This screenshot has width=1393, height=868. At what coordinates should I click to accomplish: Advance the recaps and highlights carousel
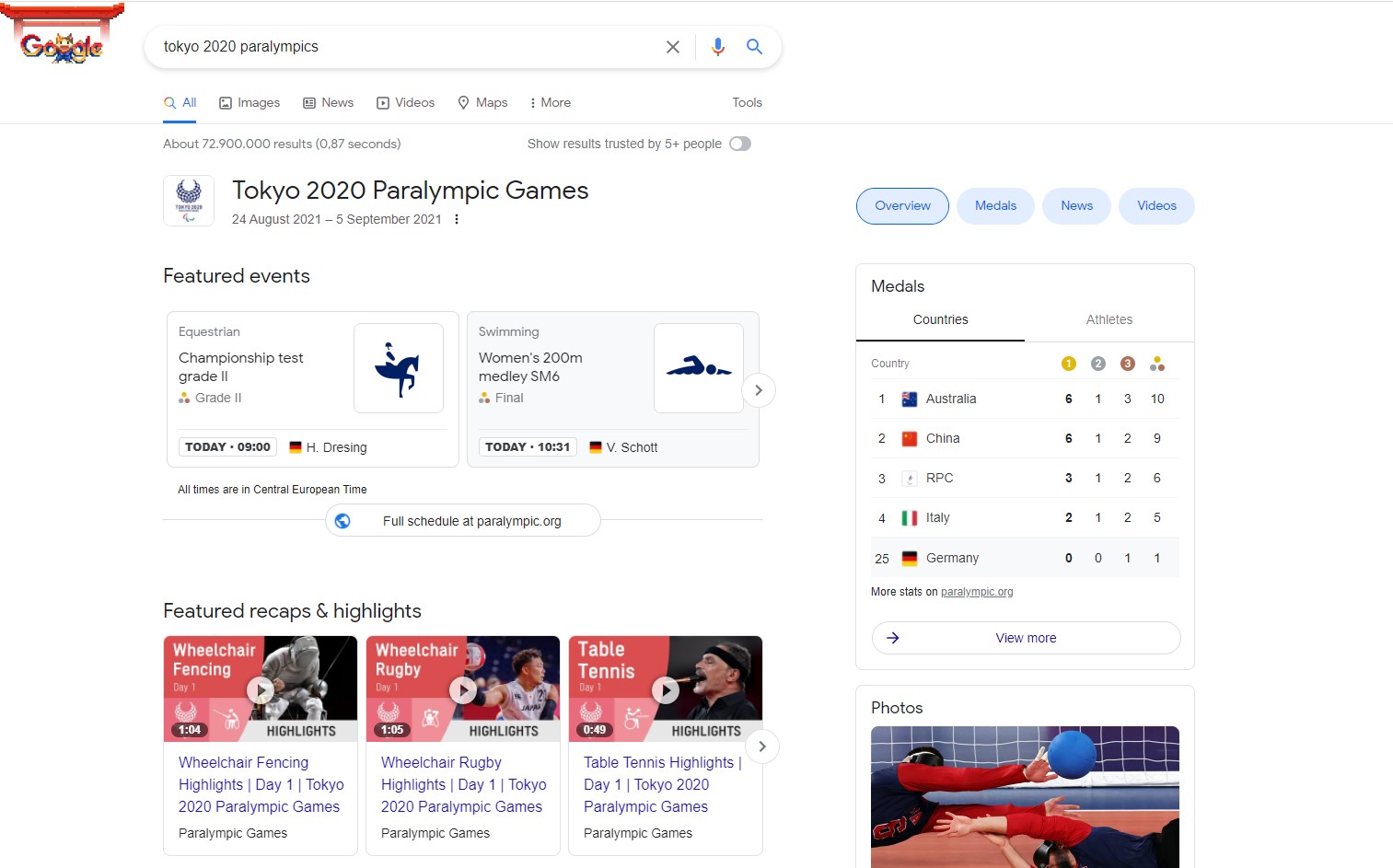tap(761, 746)
